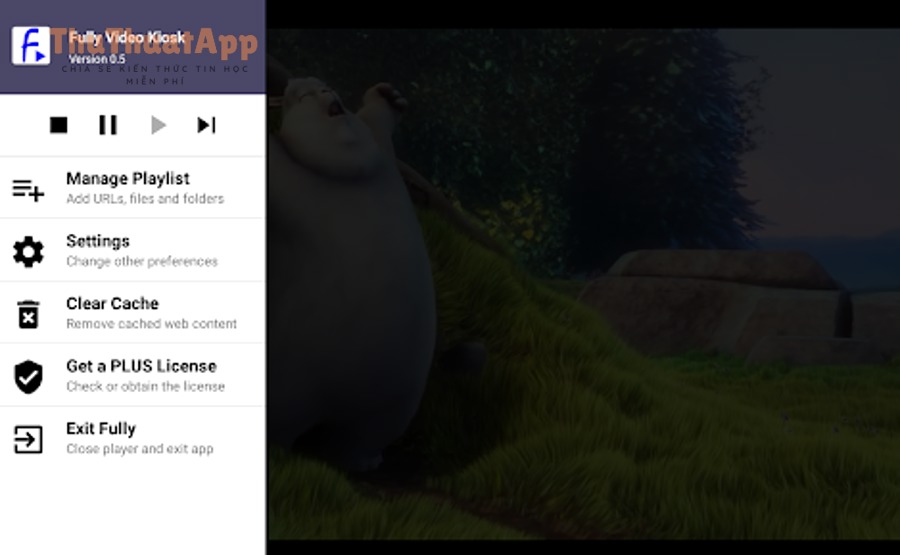Click the Settings gear icon

pyautogui.click(x=28, y=251)
